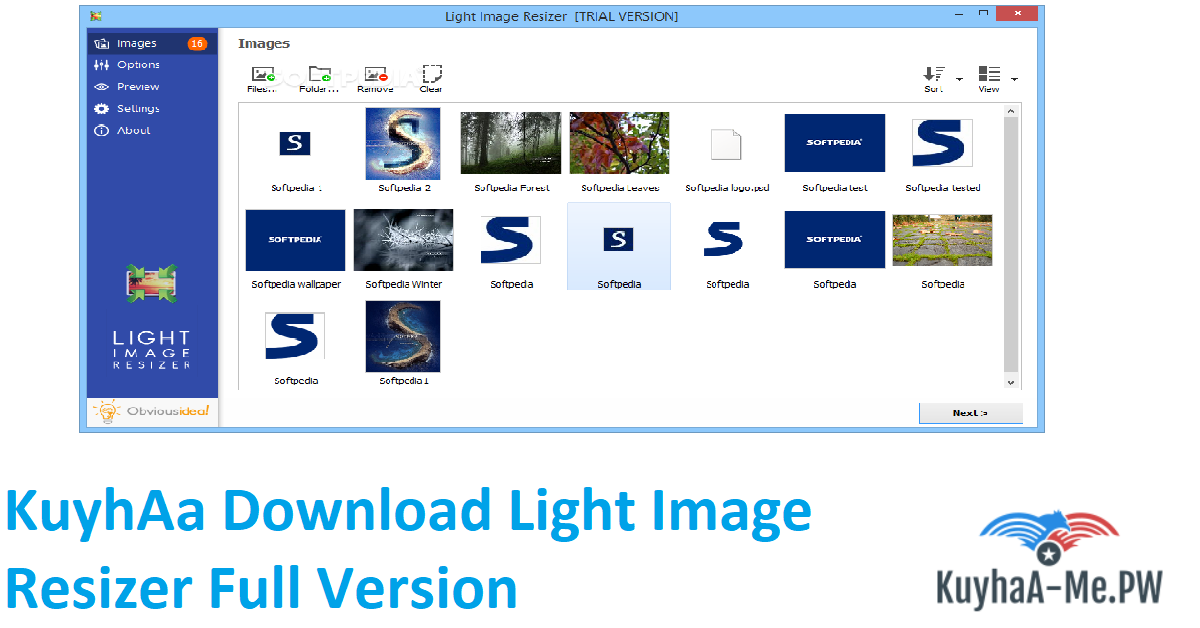
Task: Click the 'Softpedia Forest' file name label
Action: (x=512, y=188)
